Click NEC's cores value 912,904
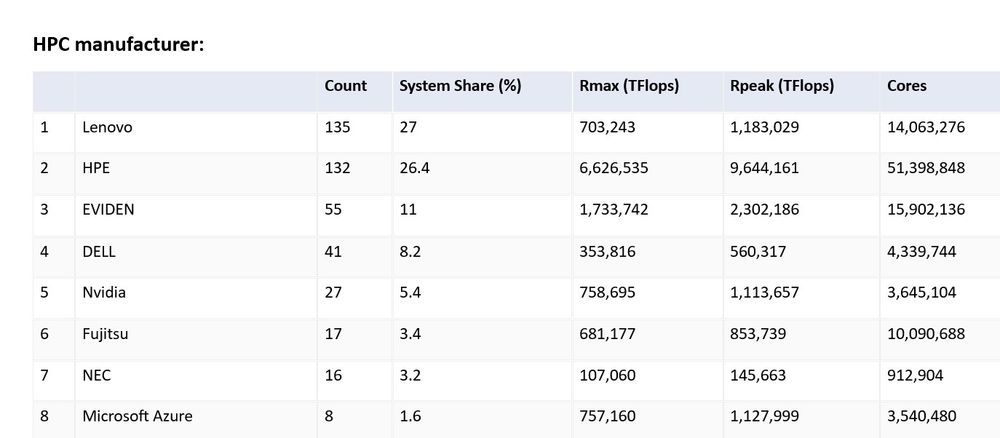The image size is (1000, 438). click(915, 375)
